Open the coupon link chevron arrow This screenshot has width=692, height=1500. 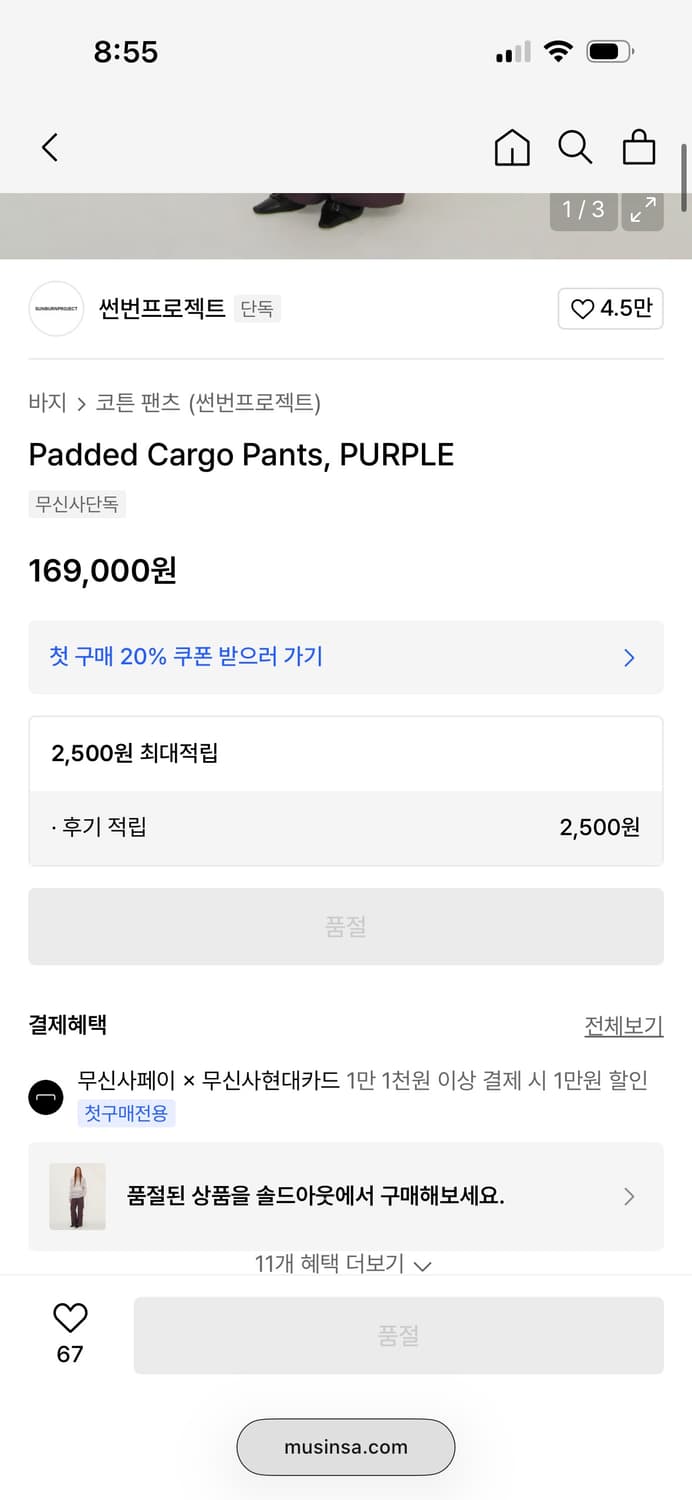(x=629, y=657)
